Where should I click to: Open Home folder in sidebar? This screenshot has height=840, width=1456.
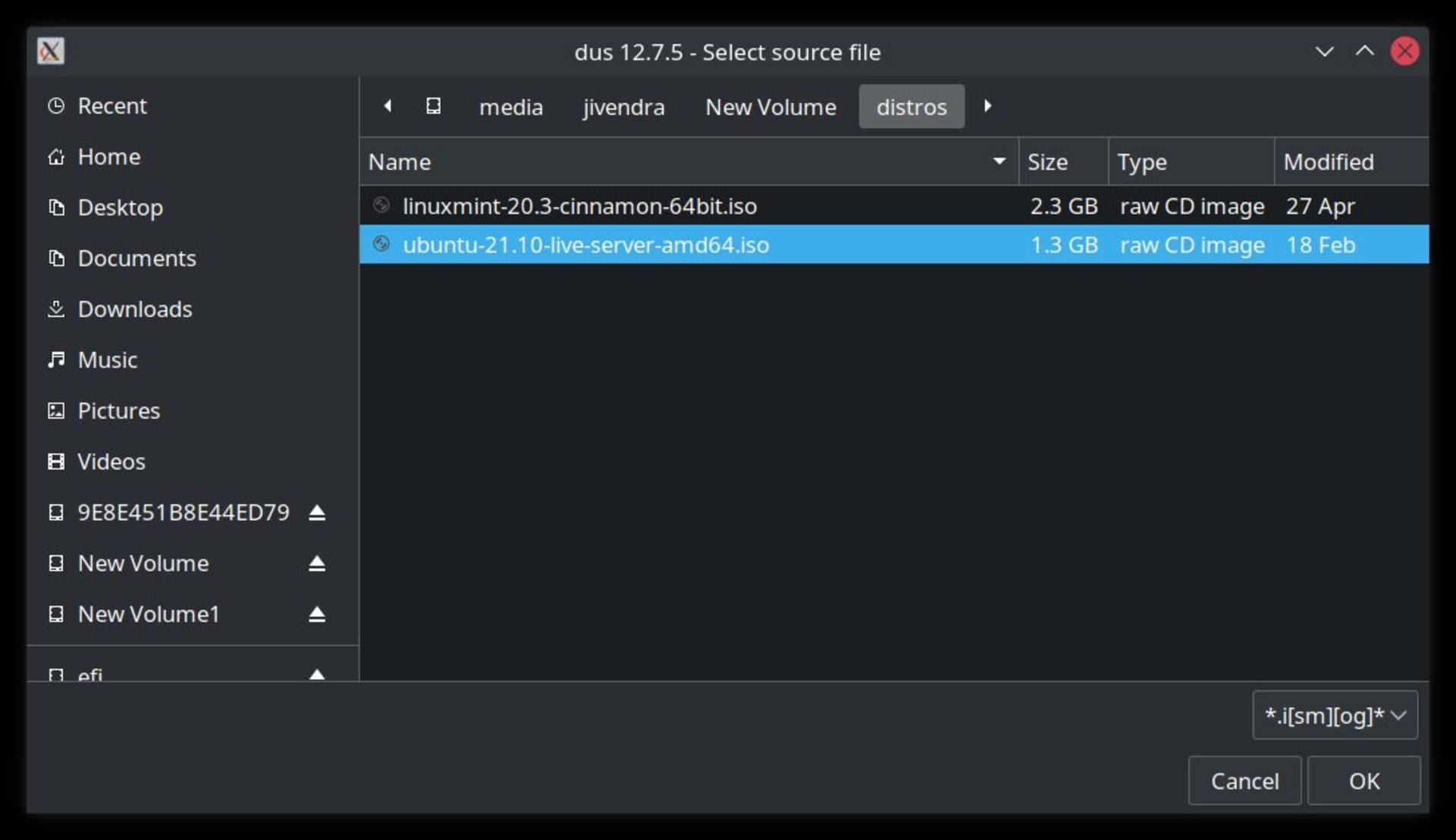pos(193,157)
